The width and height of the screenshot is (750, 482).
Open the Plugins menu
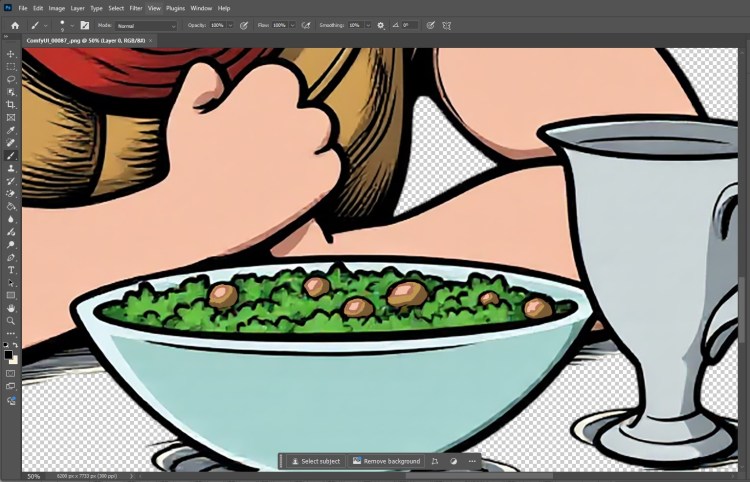pyautogui.click(x=175, y=8)
